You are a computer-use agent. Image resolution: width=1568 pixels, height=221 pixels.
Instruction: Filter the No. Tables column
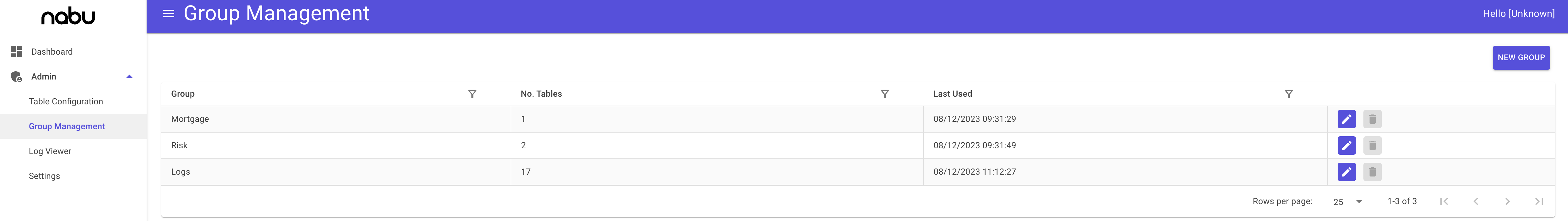point(885,94)
